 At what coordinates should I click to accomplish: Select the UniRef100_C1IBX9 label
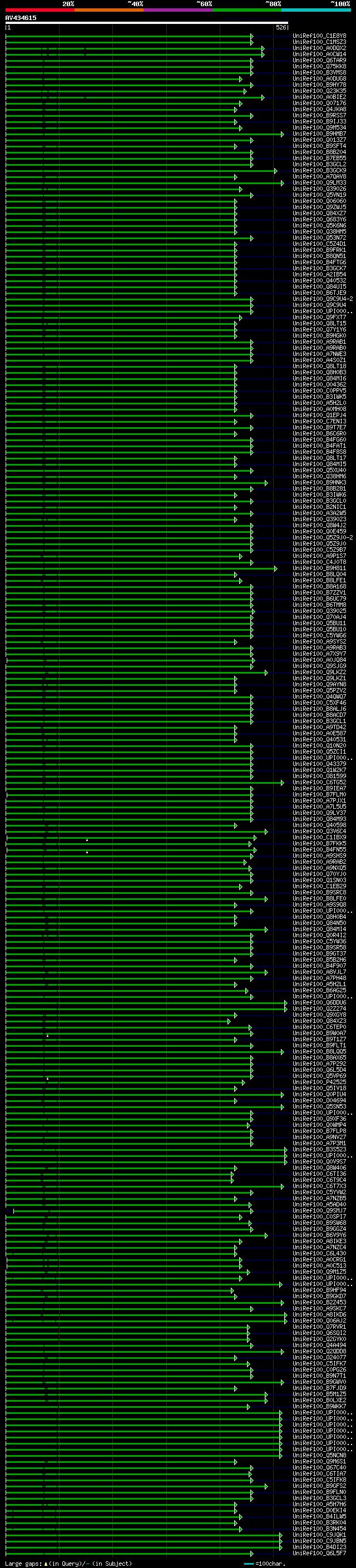click(x=319, y=838)
